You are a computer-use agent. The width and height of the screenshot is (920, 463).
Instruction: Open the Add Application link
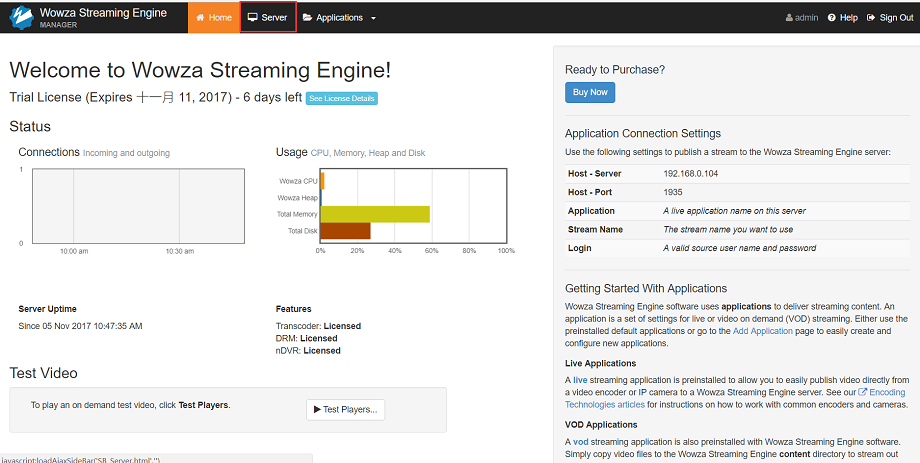point(763,331)
